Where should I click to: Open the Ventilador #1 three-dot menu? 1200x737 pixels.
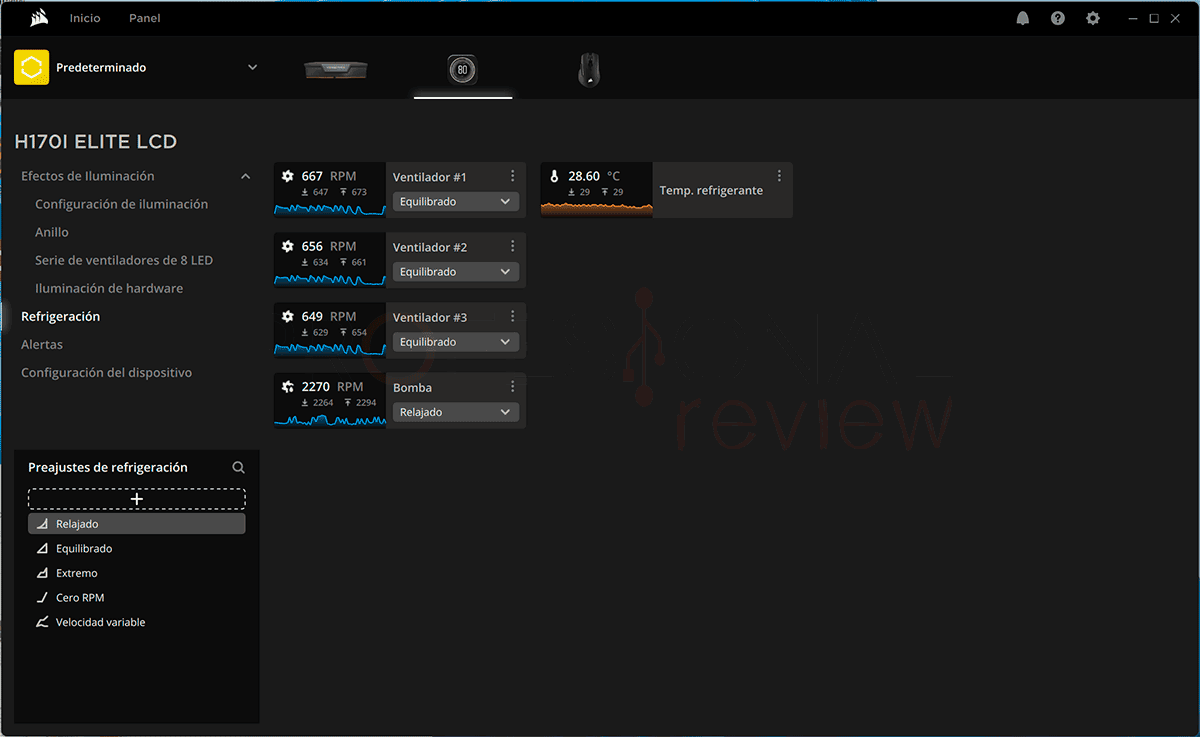[513, 176]
